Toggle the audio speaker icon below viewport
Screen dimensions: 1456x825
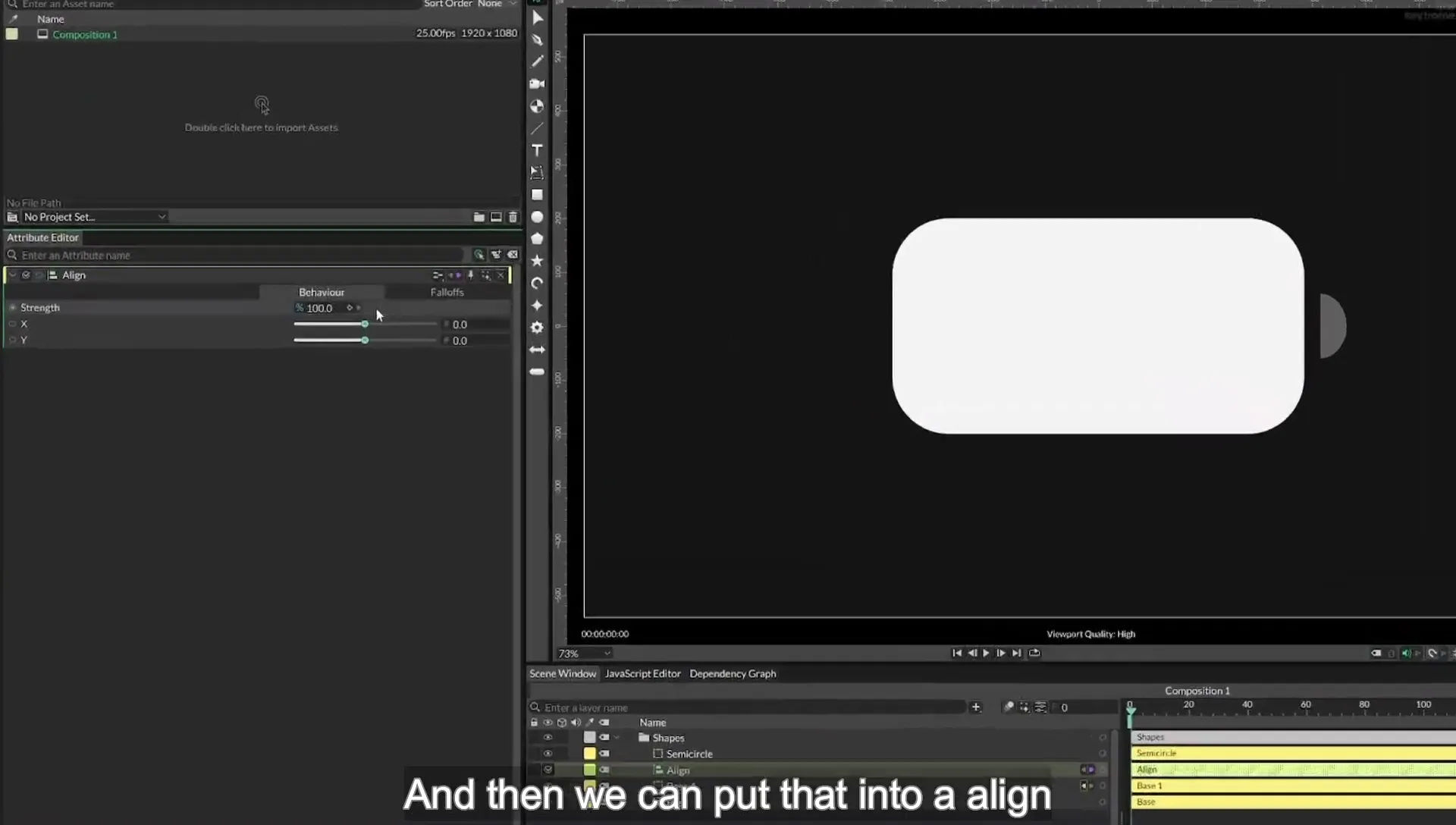1406,653
